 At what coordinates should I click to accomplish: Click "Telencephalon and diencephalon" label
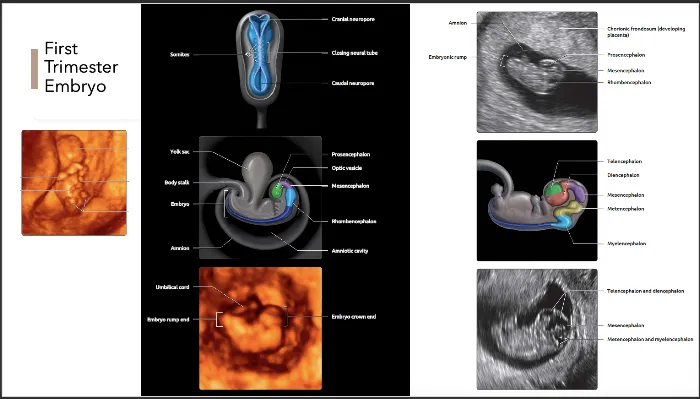point(646,291)
